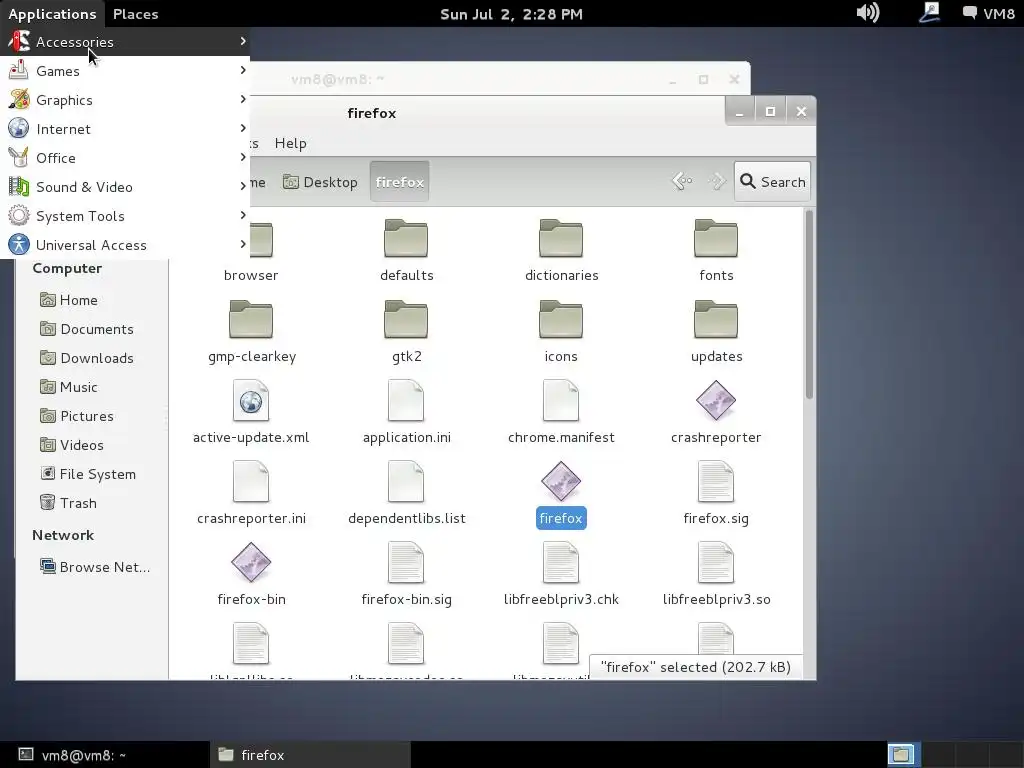Click the forward navigation arrow

pos(717,181)
